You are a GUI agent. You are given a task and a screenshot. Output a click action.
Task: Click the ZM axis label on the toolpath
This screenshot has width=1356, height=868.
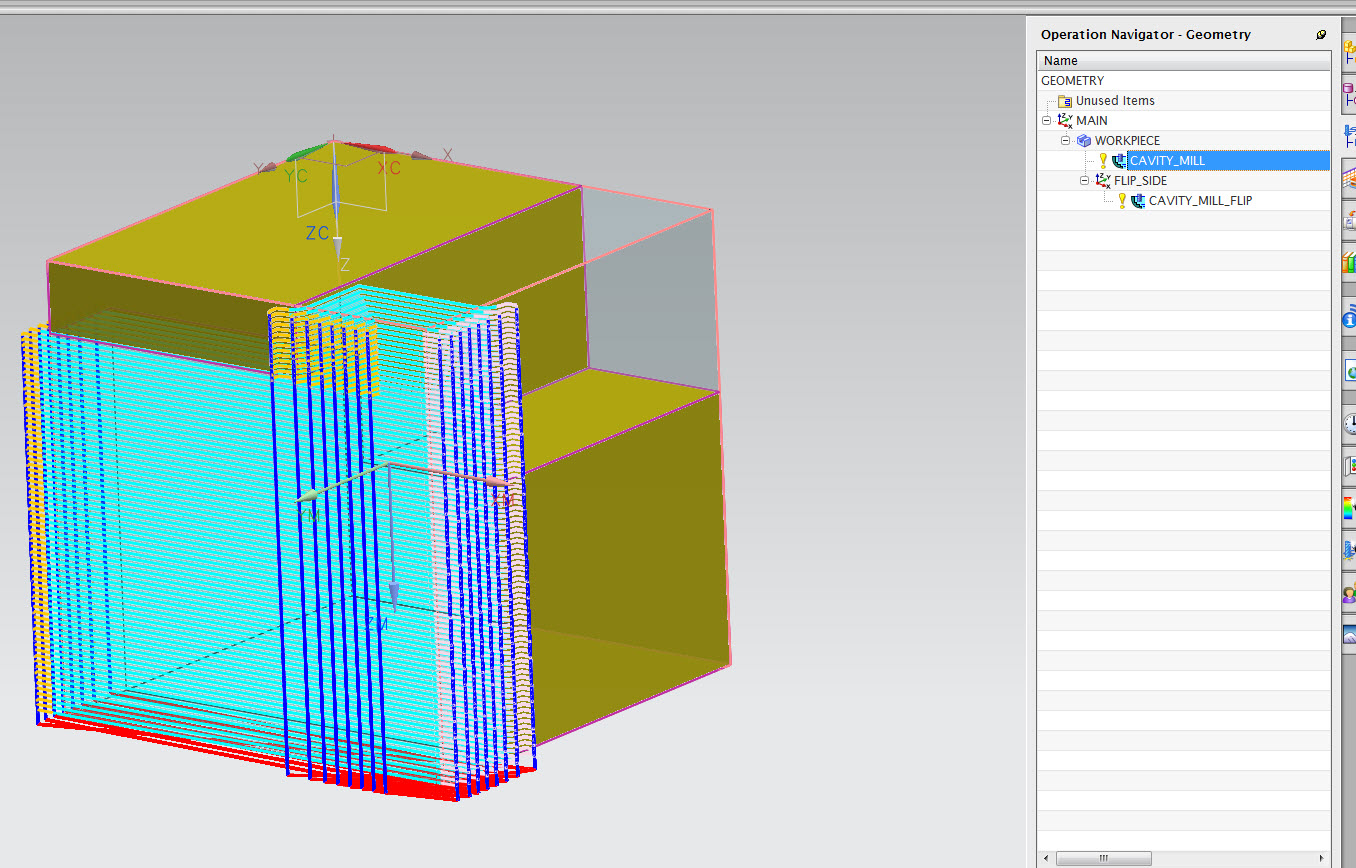click(x=376, y=624)
